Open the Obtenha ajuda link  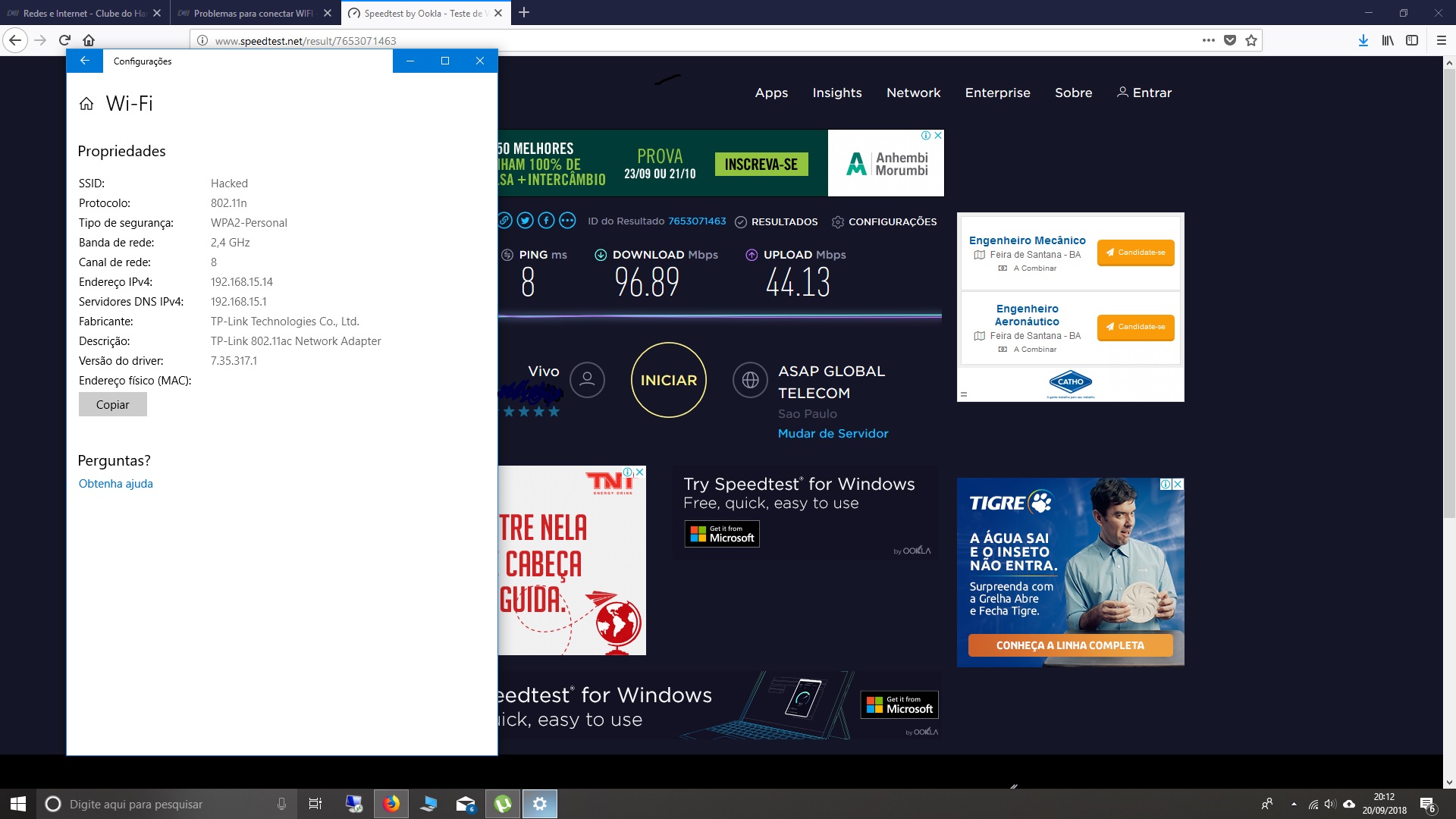point(116,484)
